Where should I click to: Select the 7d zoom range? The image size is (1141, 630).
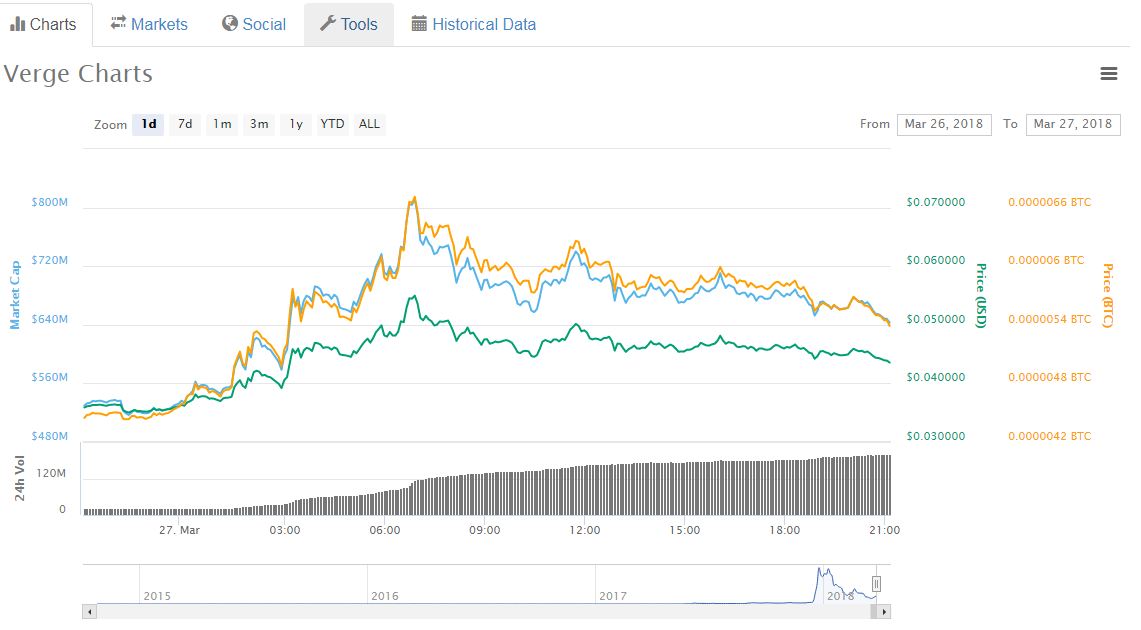[x=186, y=124]
